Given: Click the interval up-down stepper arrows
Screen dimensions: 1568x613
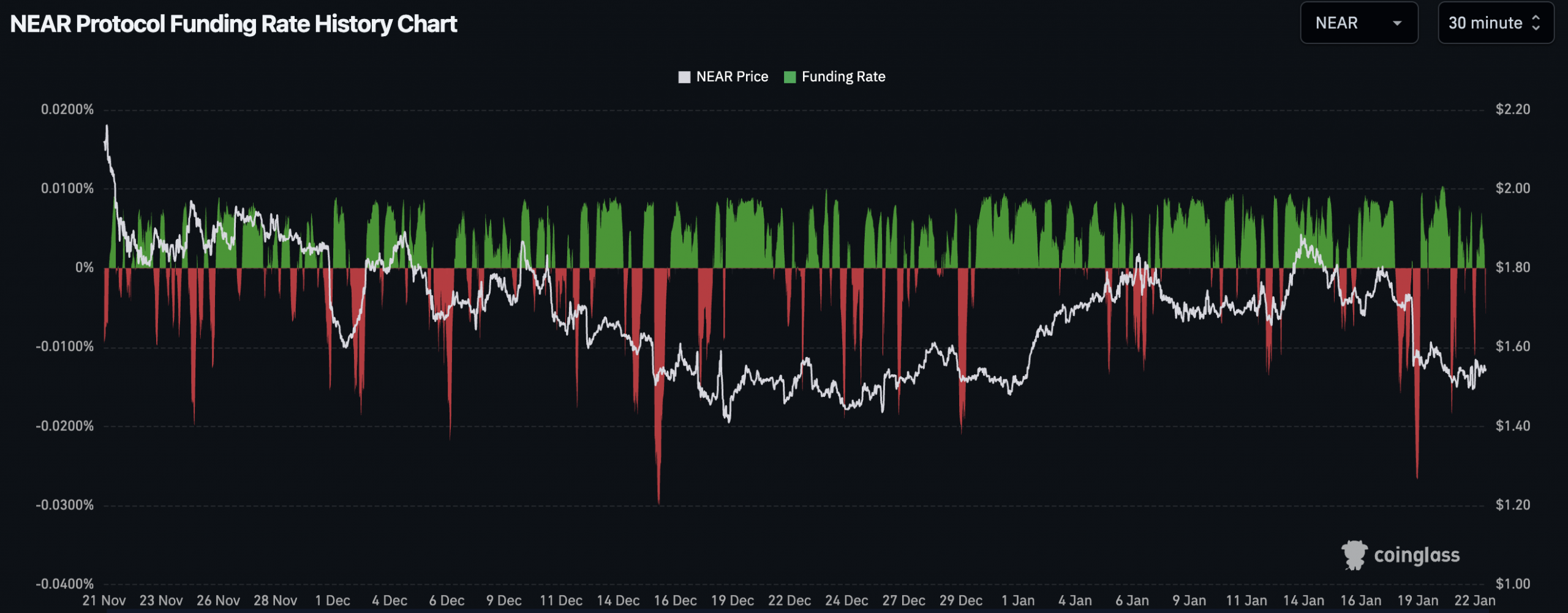Looking at the screenshot, I should pyautogui.click(x=1536, y=23).
